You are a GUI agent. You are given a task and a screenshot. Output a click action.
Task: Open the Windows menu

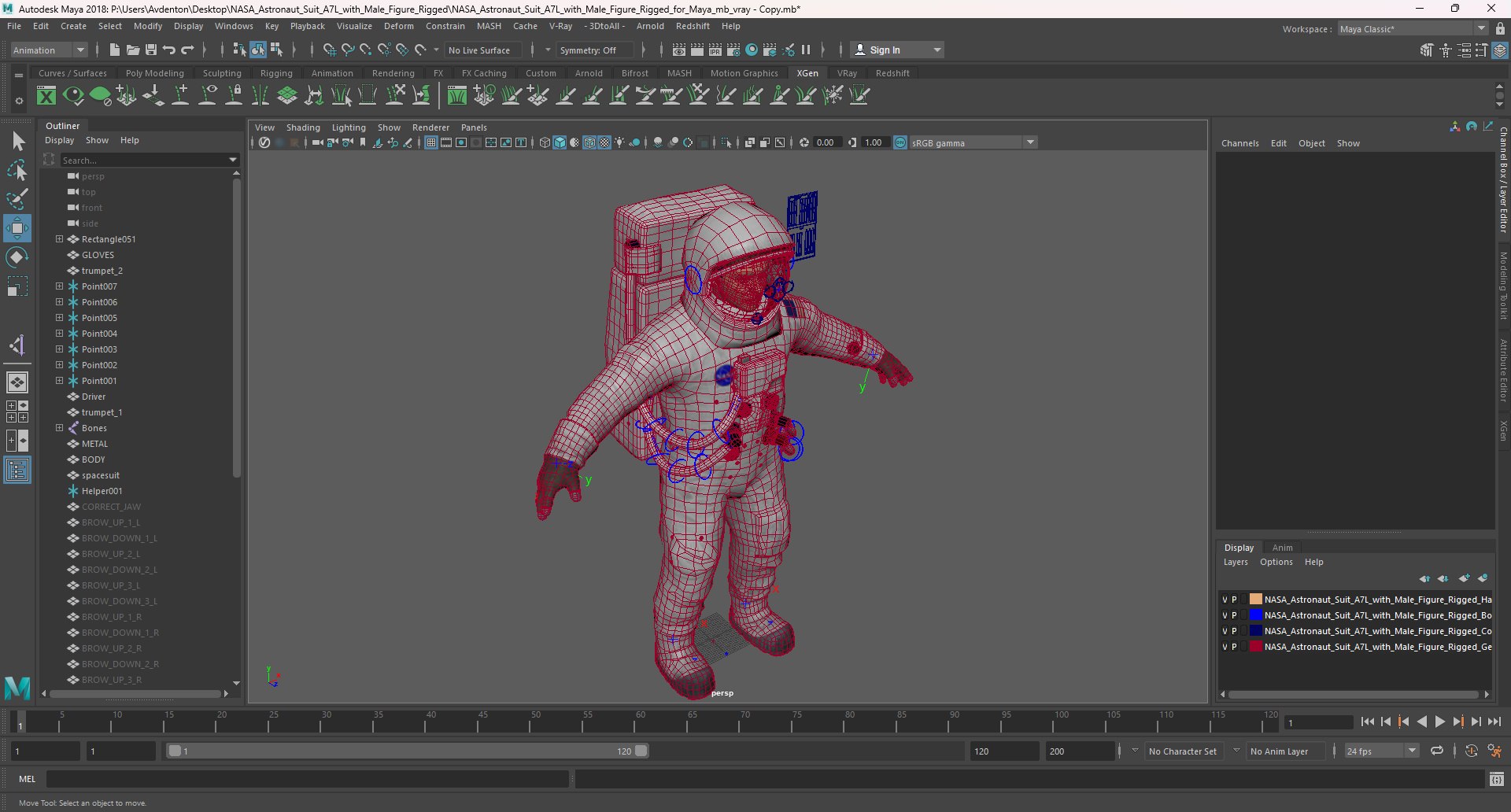[234, 26]
